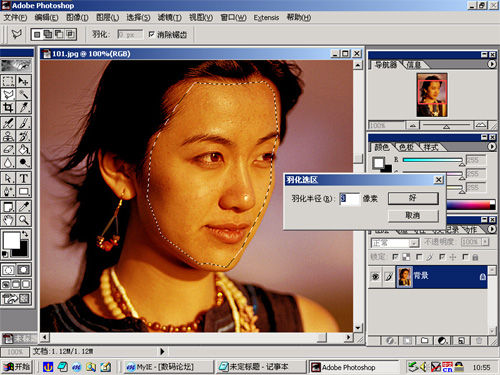Toggle the 消除锯齿 anti-alias checkbox
500x375 pixels.
coord(152,34)
